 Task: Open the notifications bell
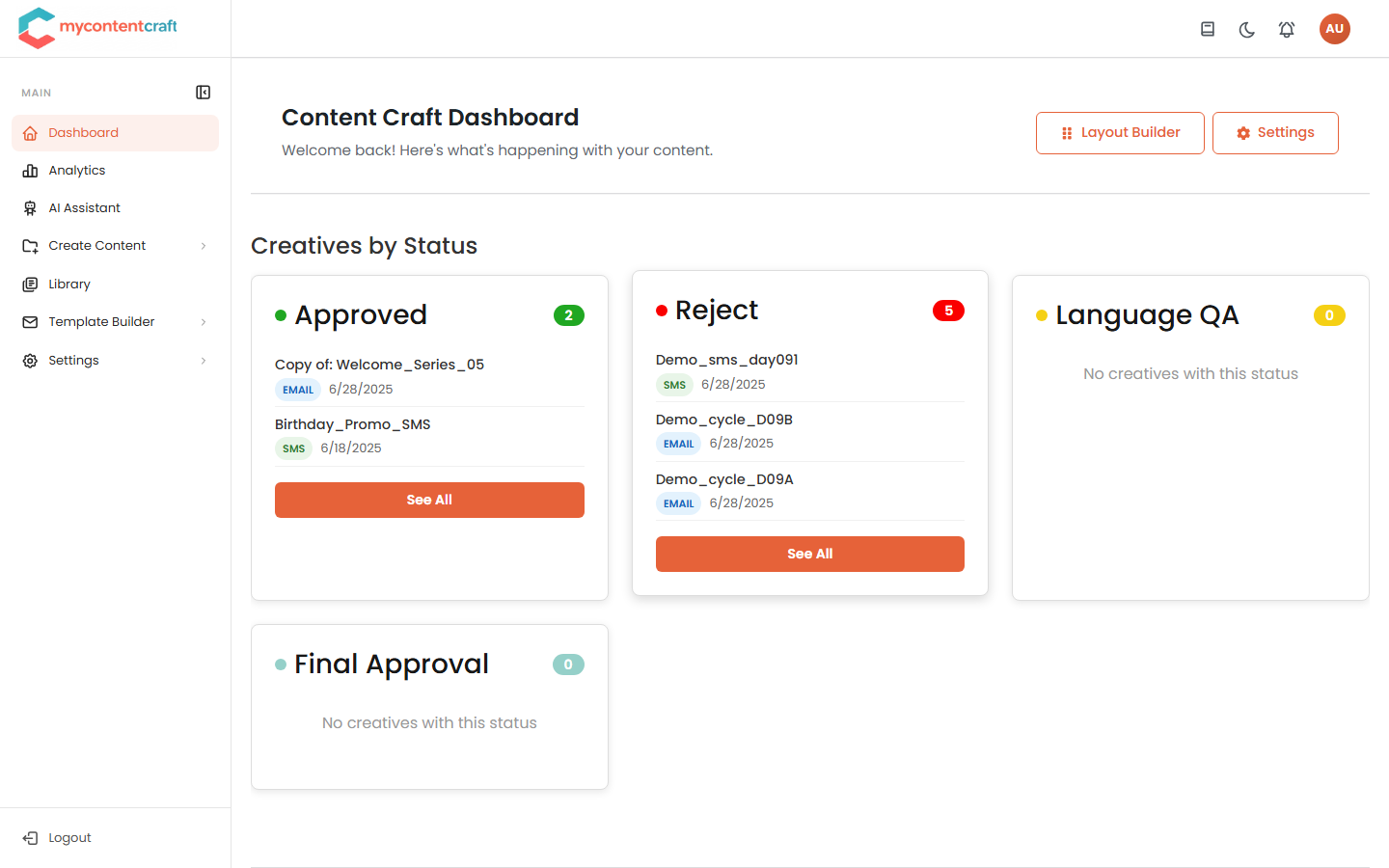click(1287, 29)
